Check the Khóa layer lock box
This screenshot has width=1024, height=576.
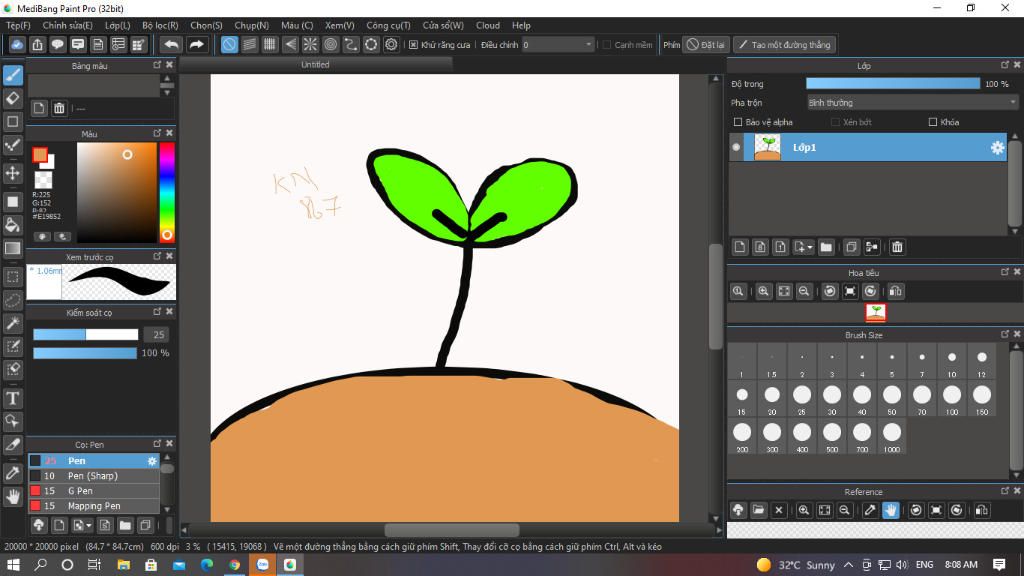(933, 122)
